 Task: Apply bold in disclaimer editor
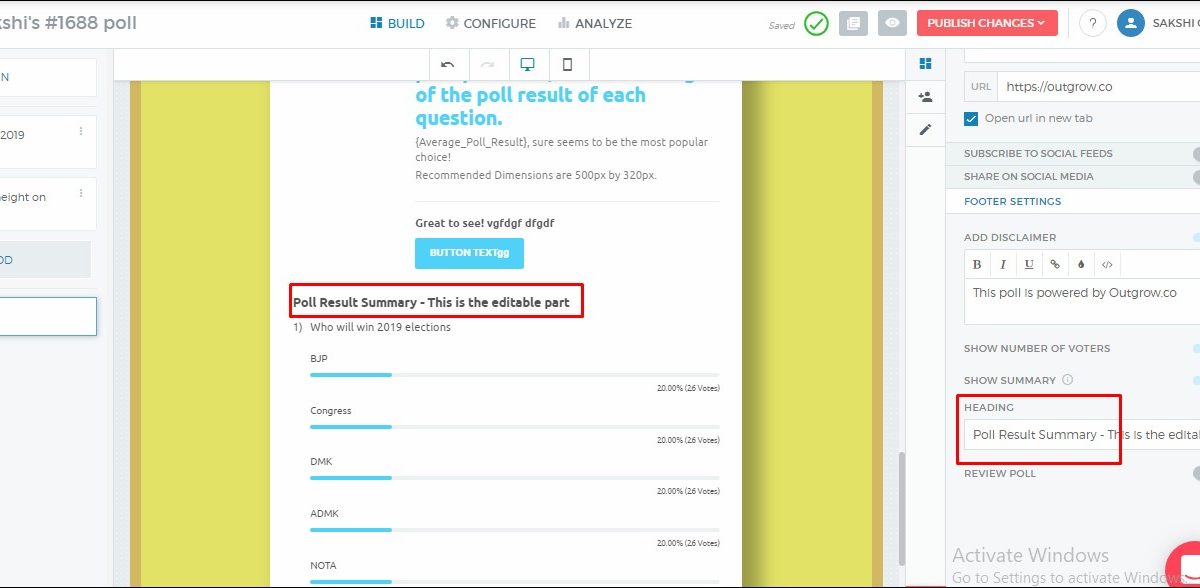(977, 265)
